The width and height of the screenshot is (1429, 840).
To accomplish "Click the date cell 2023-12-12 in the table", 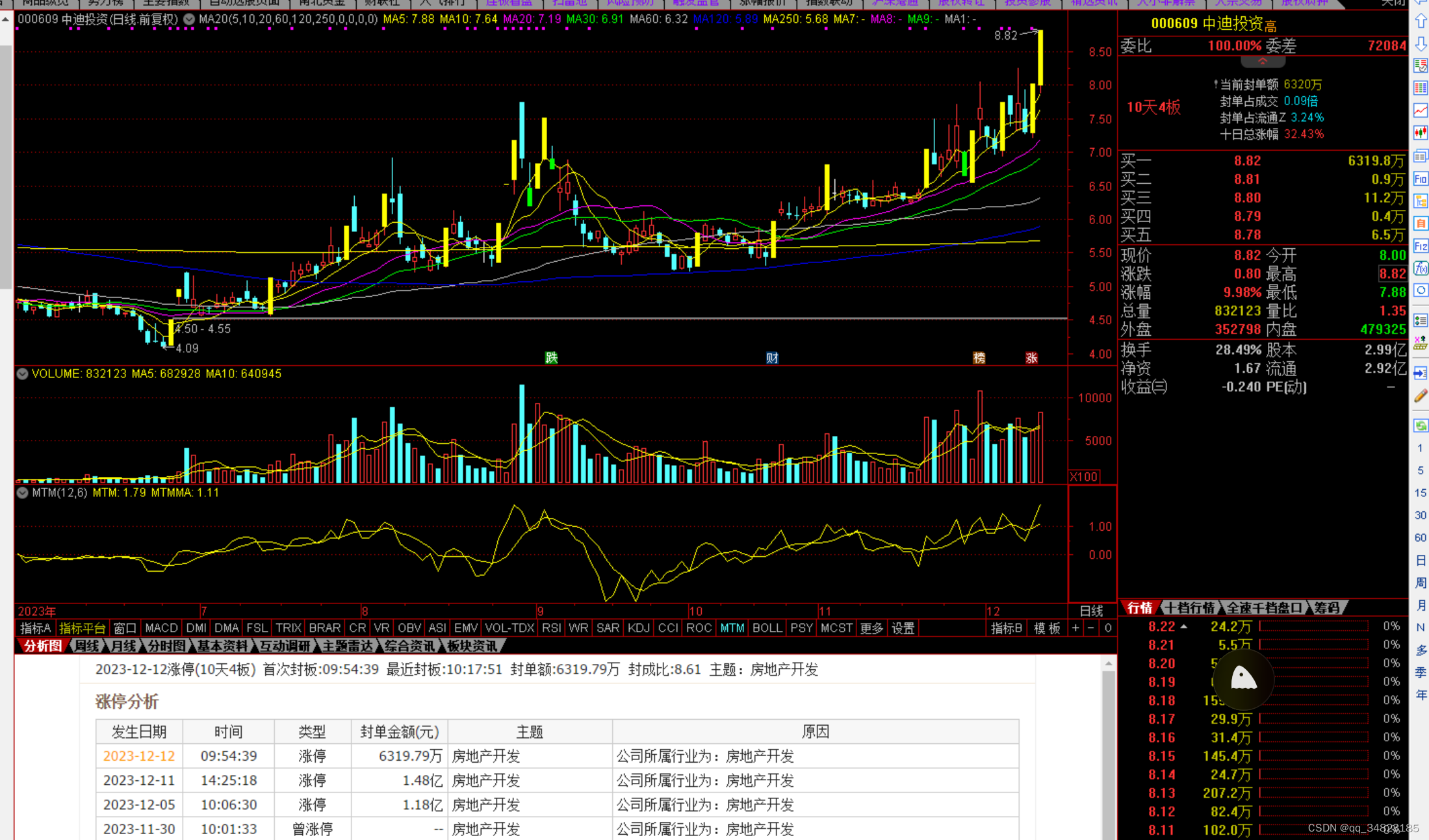I will [x=139, y=756].
